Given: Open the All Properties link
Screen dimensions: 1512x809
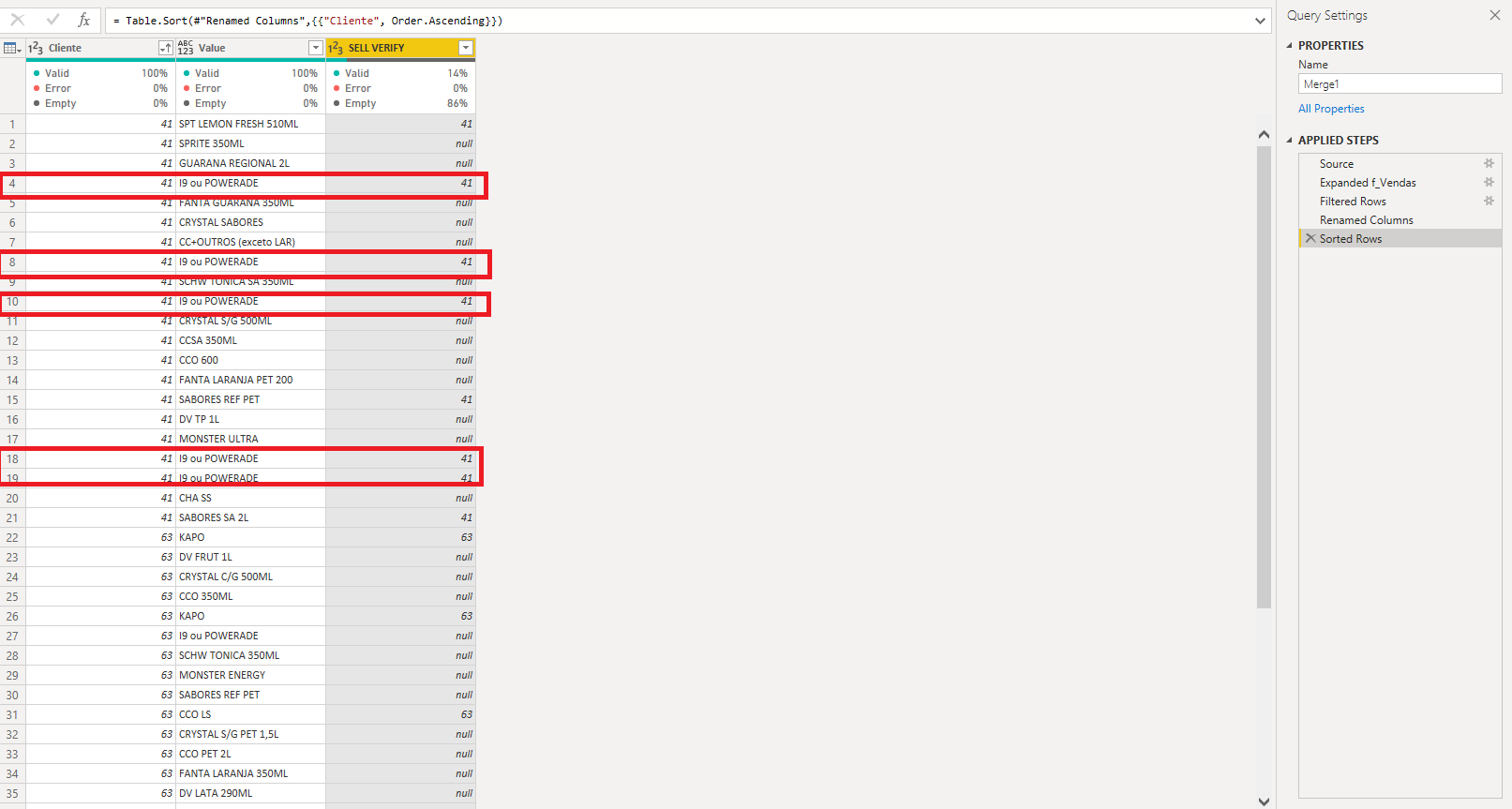Looking at the screenshot, I should click(1331, 109).
